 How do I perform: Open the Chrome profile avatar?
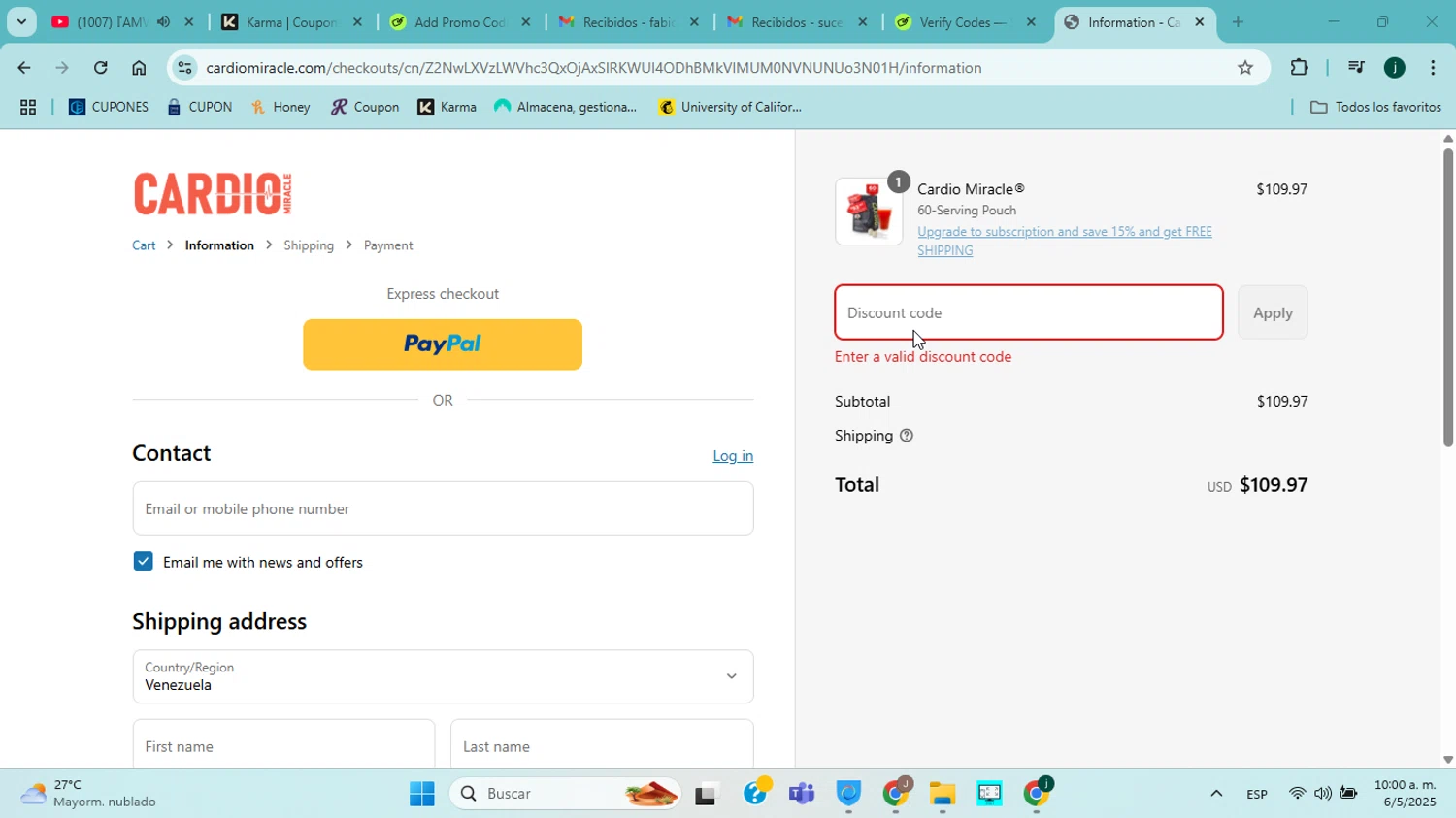tap(1395, 68)
